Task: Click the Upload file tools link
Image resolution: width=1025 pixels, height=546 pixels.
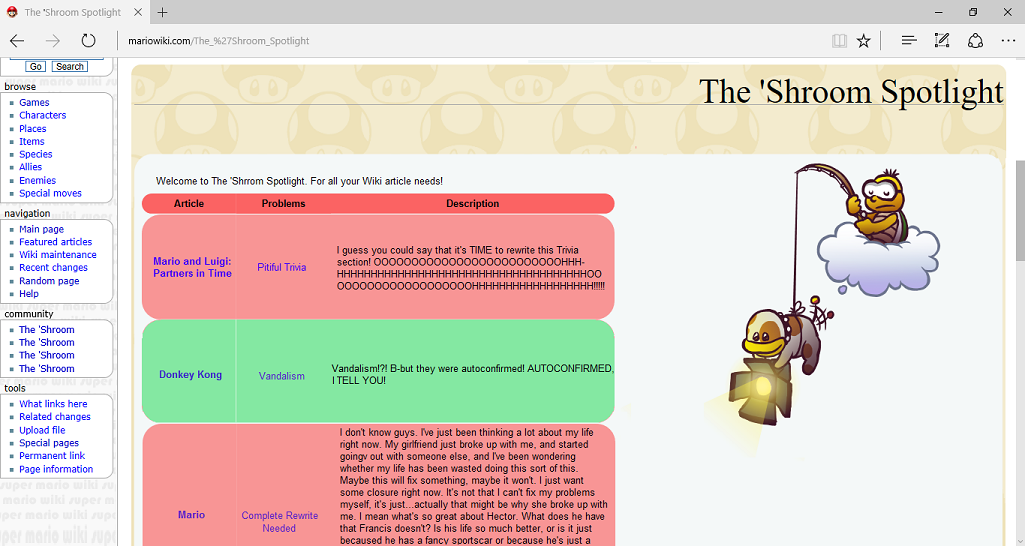Action: 42,430
